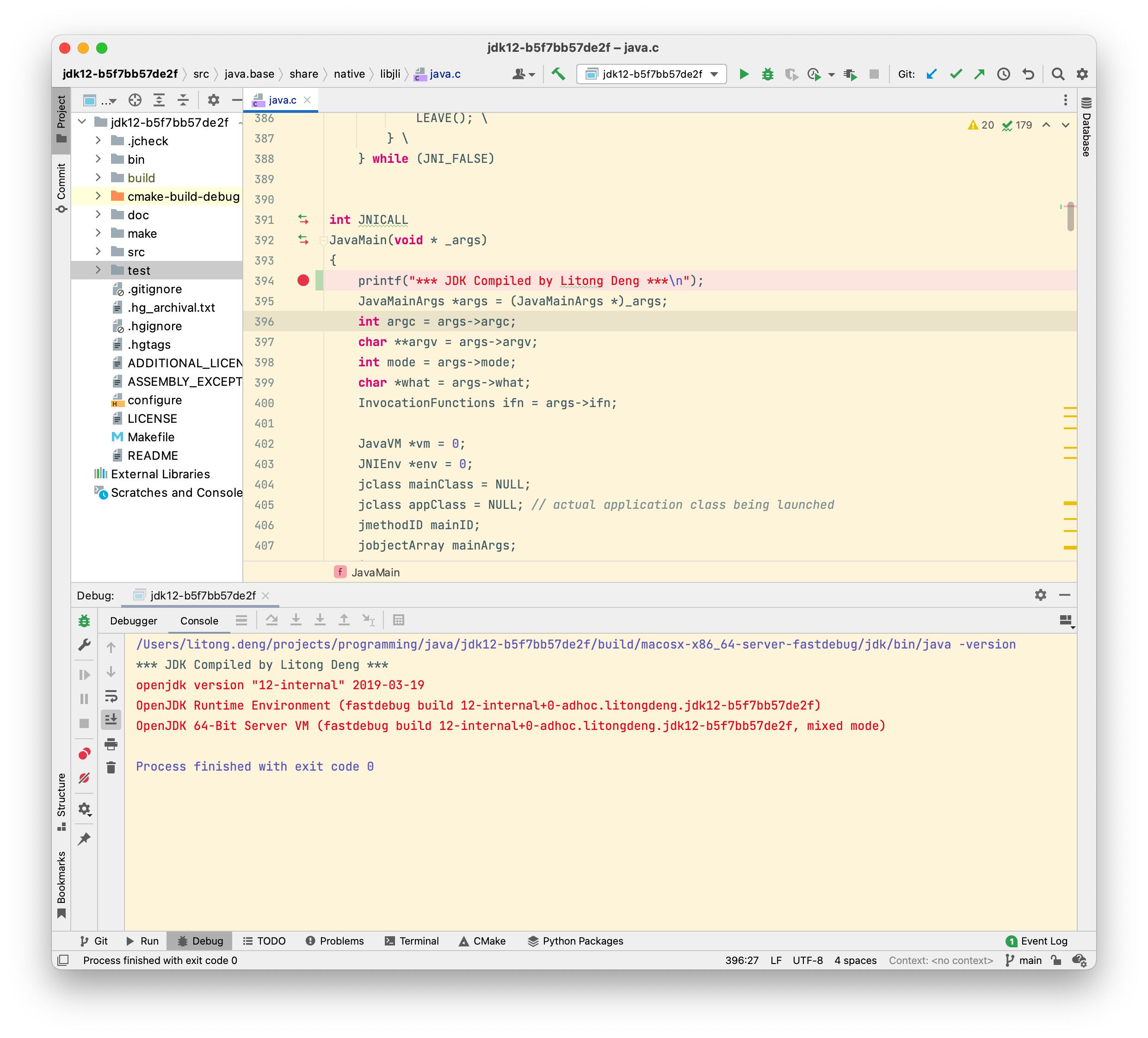Open Git history clock icon
Image resolution: width=1148 pixels, height=1038 pixels.
(1003, 74)
